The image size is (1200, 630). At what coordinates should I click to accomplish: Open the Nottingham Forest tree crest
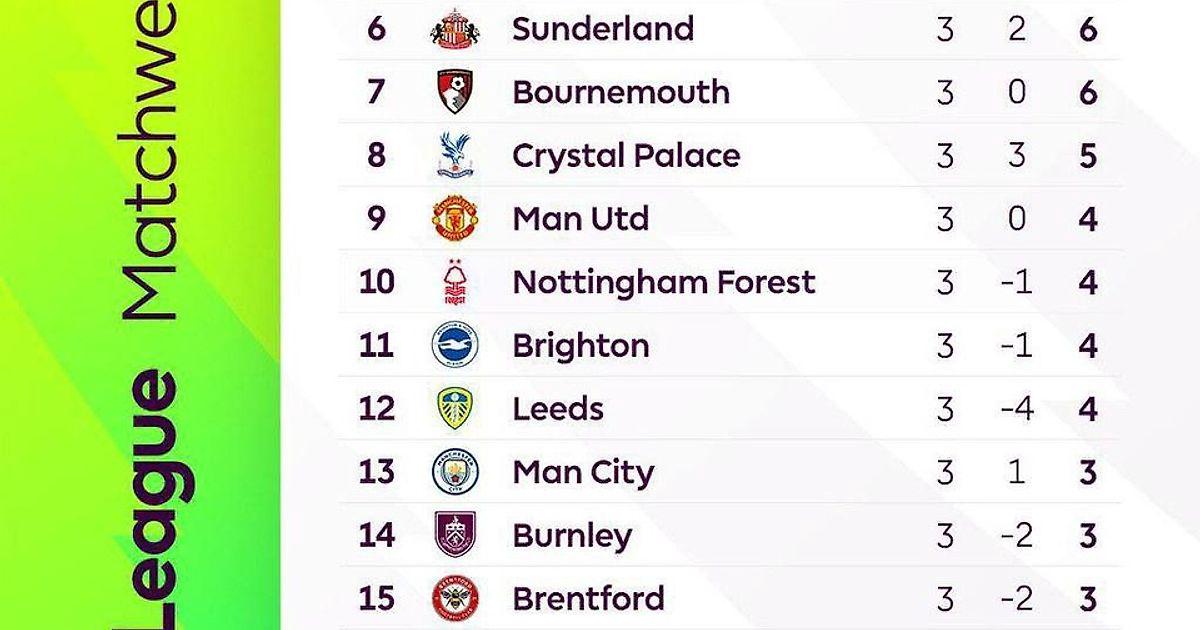pos(455,282)
